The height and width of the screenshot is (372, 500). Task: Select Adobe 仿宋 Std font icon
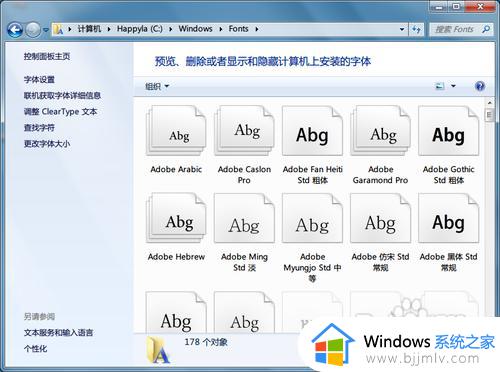pyautogui.click(x=380, y=218)
